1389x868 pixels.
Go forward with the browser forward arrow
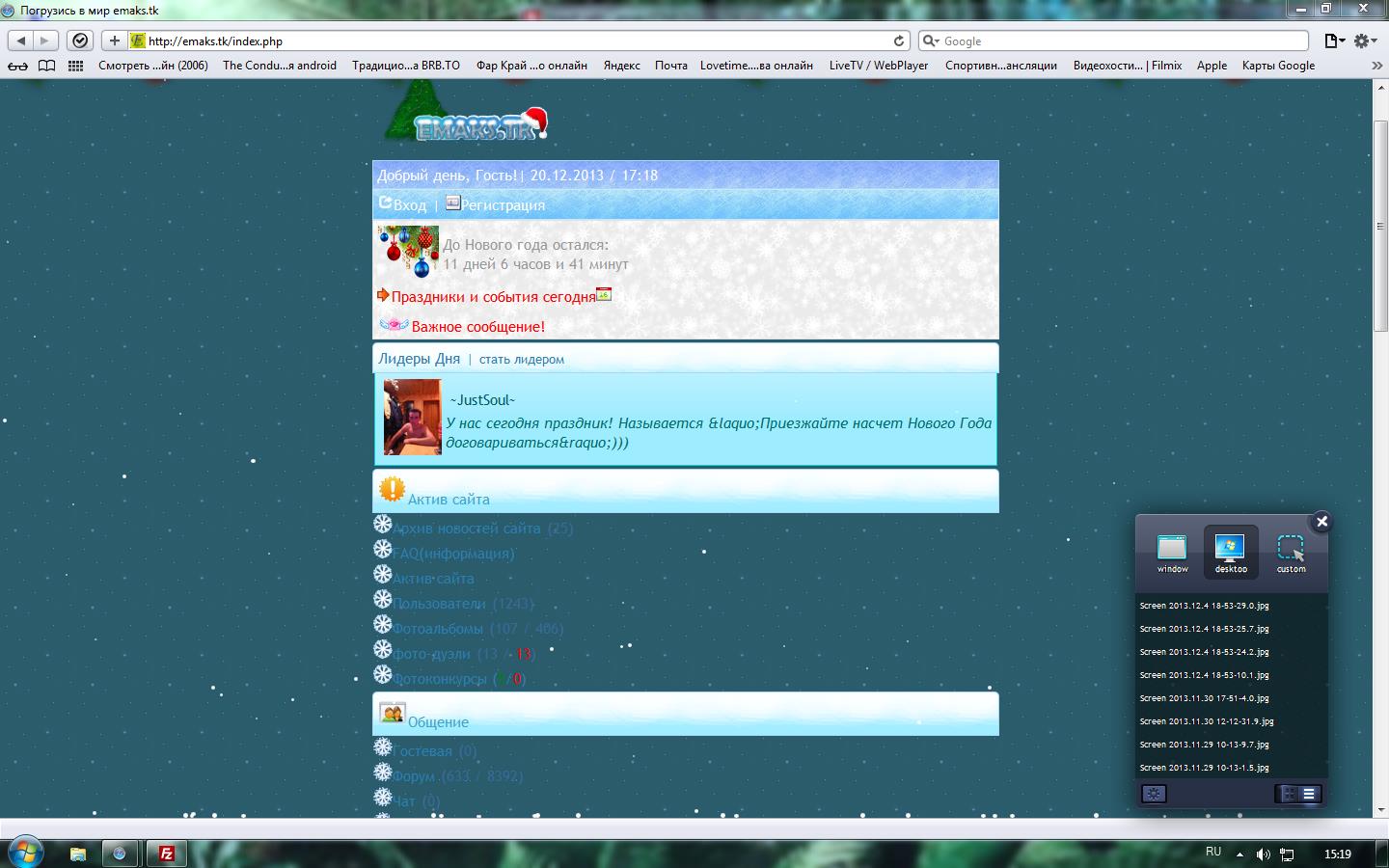[44, 41]
